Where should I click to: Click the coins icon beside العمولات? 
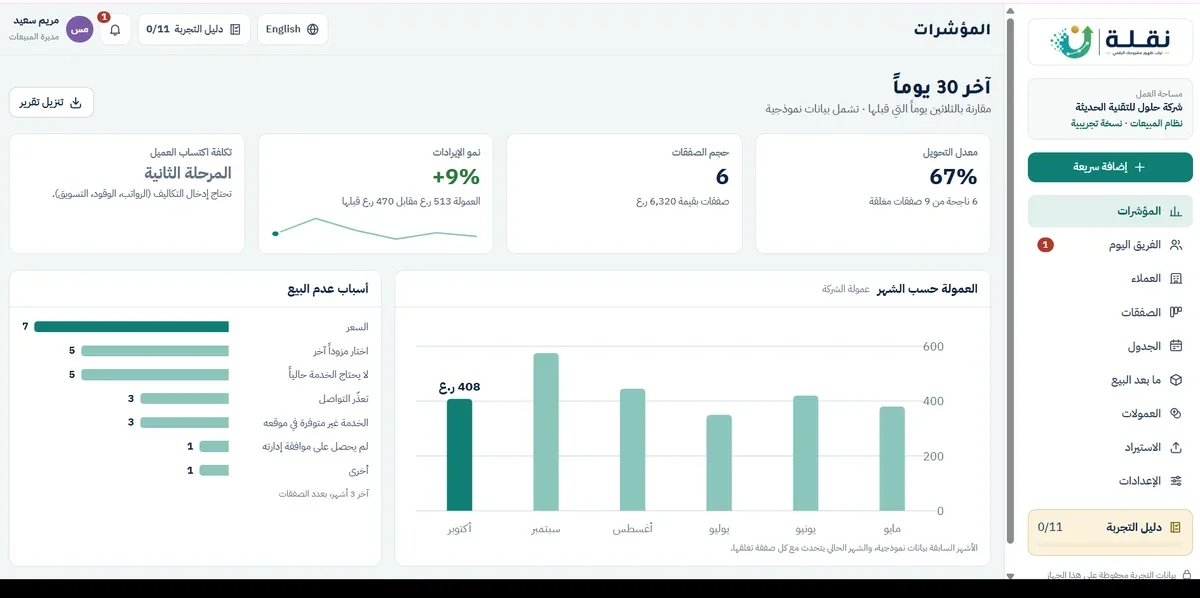click(x=1176, y=413)
